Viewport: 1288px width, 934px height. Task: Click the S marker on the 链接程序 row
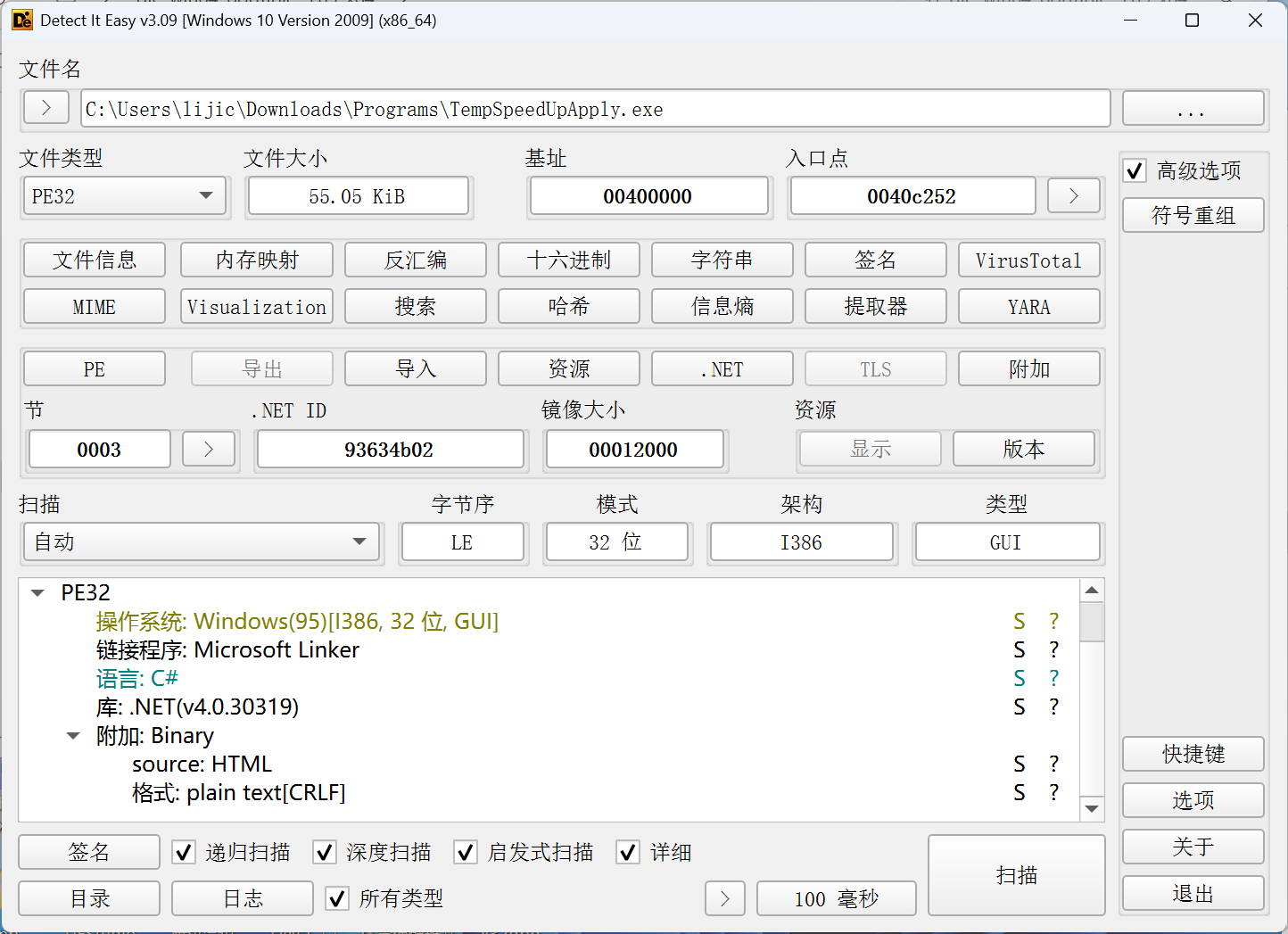click(1019, 649)
